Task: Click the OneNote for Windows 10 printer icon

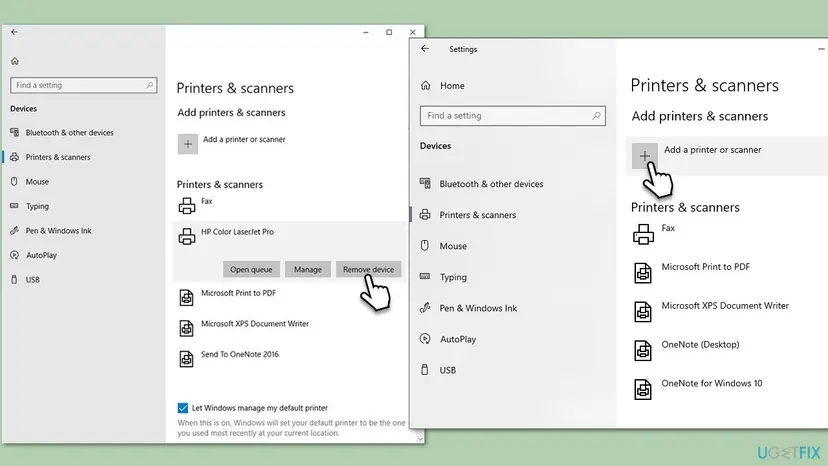Action: (x=643, y=389)
